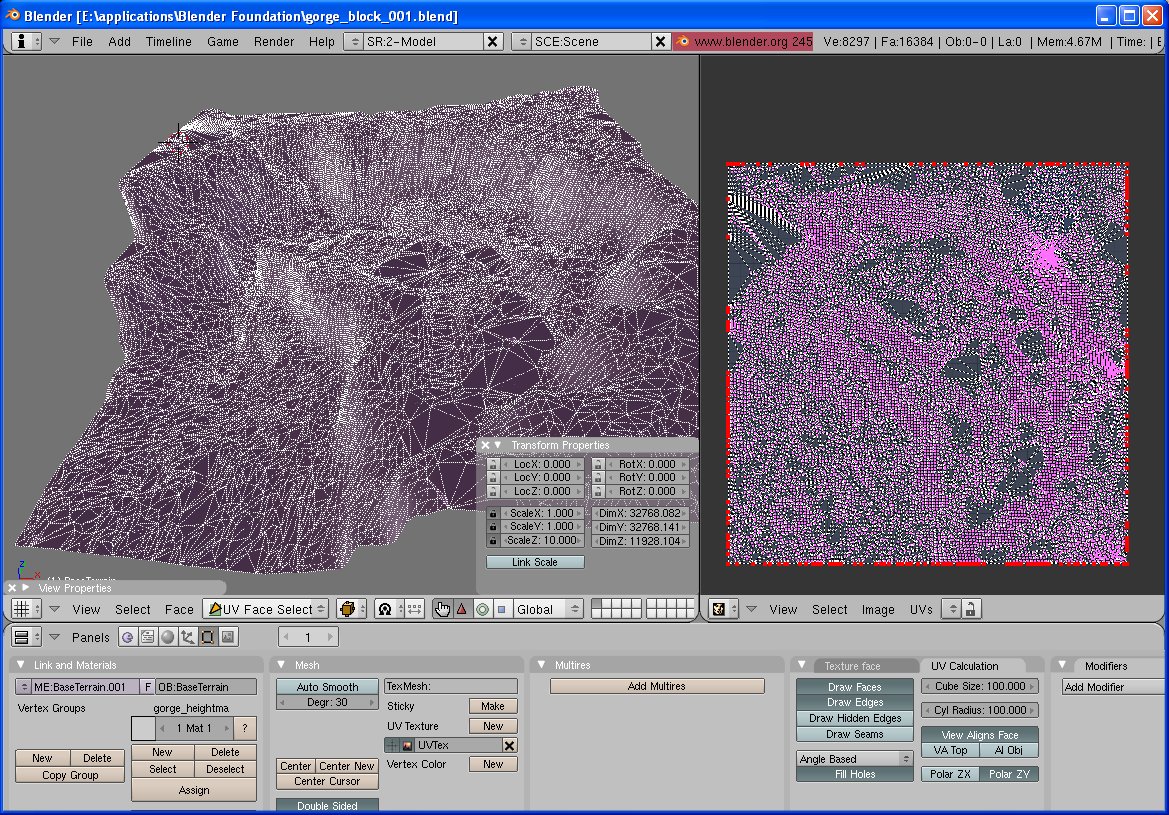Screen dimensions: 1169x815
Task: Switch to the UV Calculation tab
Action: point(964,666)
